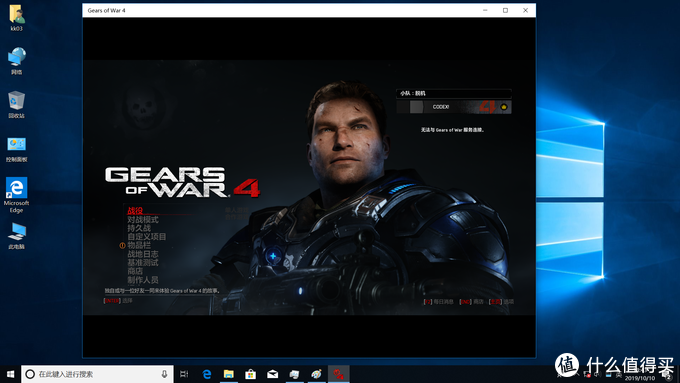Viewport: 680px width, 383px height.
Task: Maximize the Gears of War 4 window
Action: 505,10
